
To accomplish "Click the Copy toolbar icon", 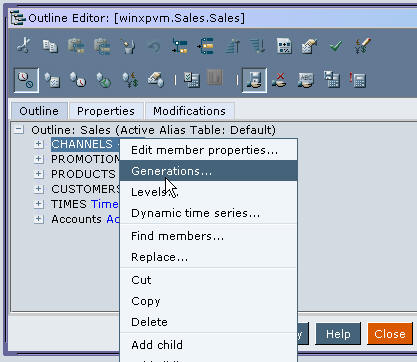I will (50, 46).
